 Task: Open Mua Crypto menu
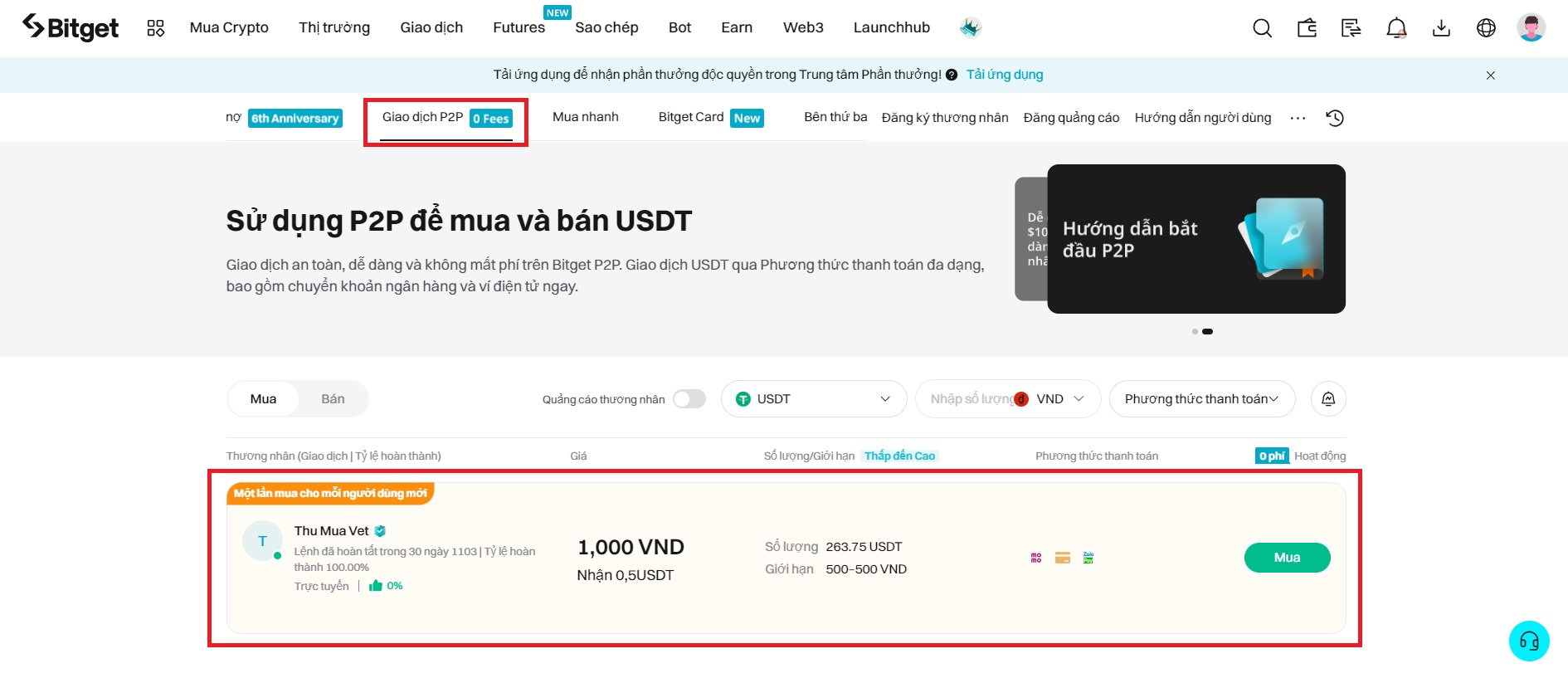pos(229,28)
